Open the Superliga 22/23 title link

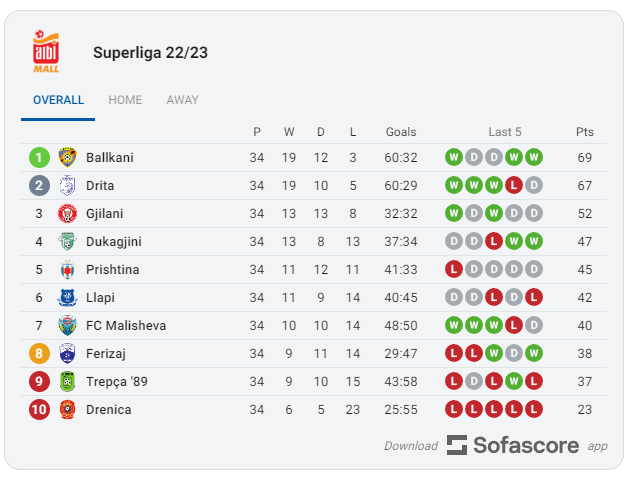tap(150, 53)
